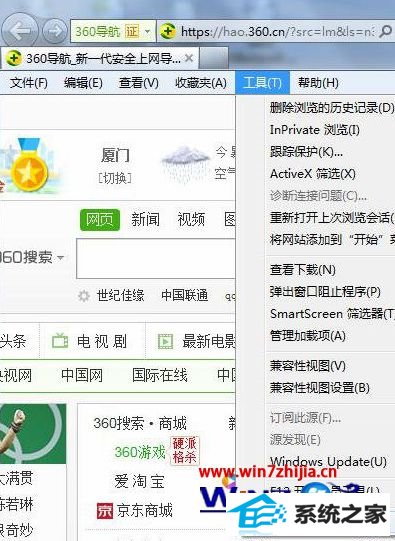Open the 爱淘宝 link
The height and width of the screenshot is (541, 395).
tap(139, 481)
